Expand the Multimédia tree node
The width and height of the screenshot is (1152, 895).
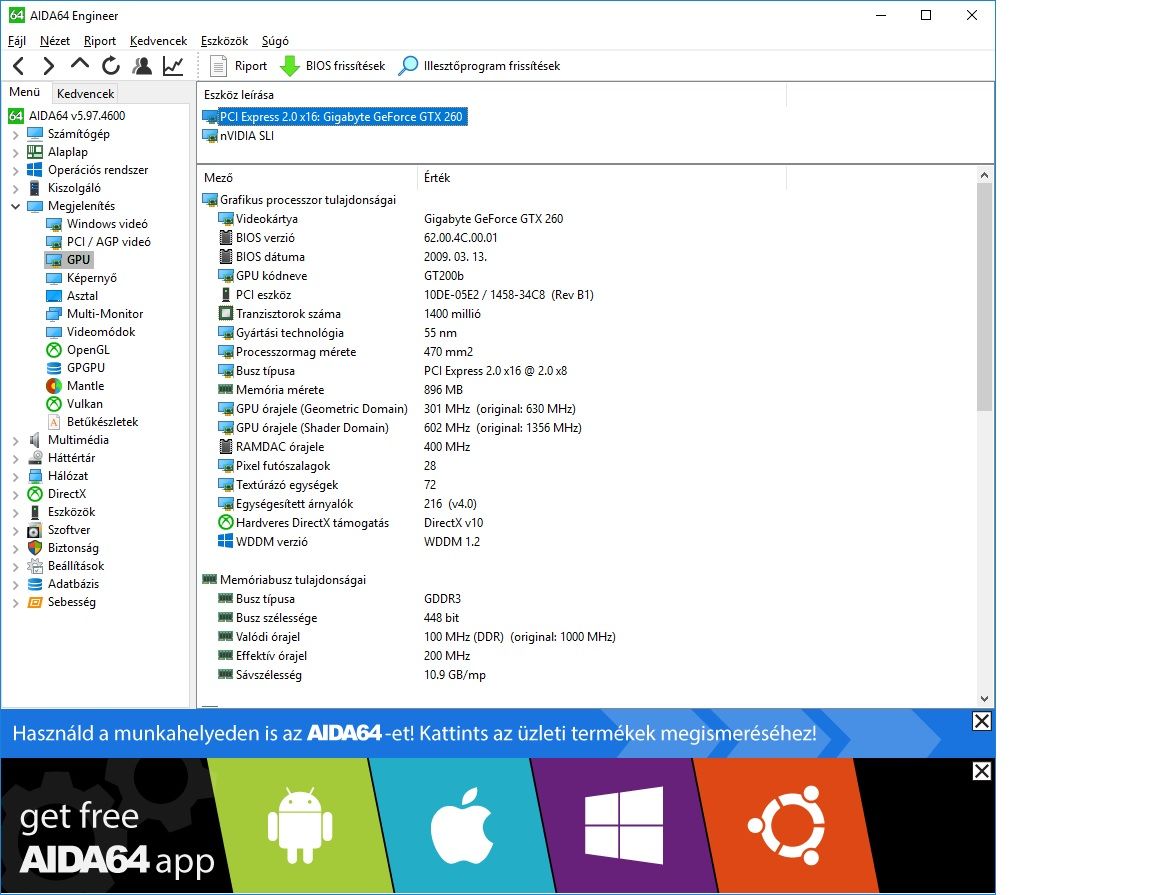(x=15, y=440)
